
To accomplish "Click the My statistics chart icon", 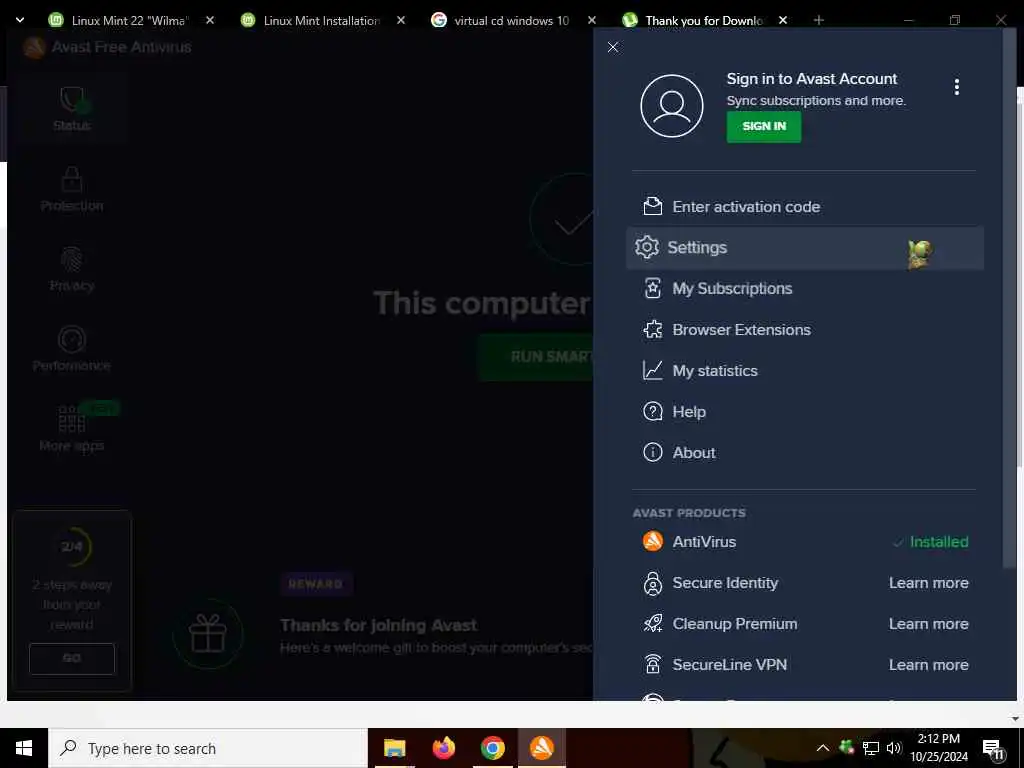I will [652, 370].
